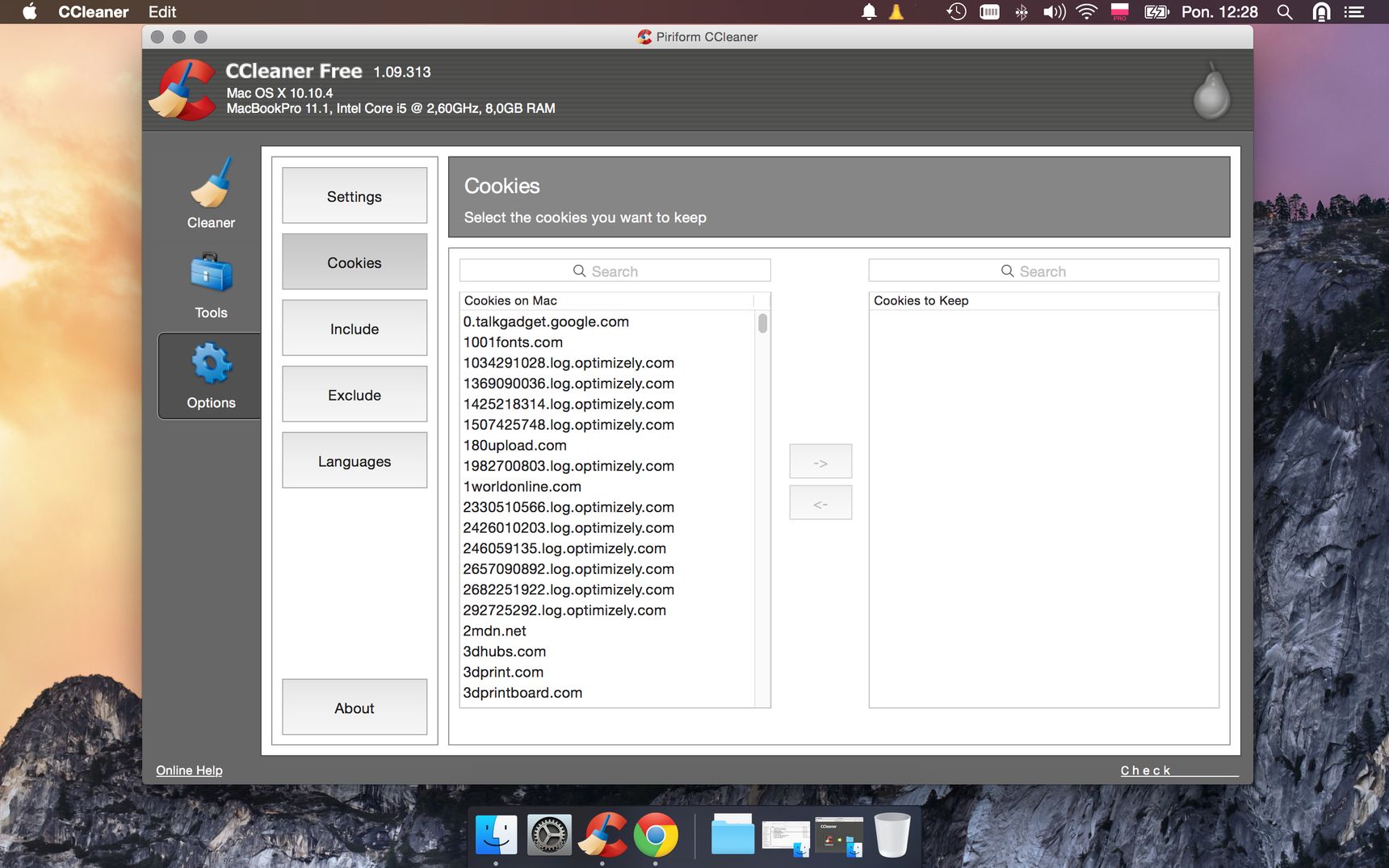Viewport: 1389px width, 868px height.
Task: Open the Exclude tab
Action: 355,394
